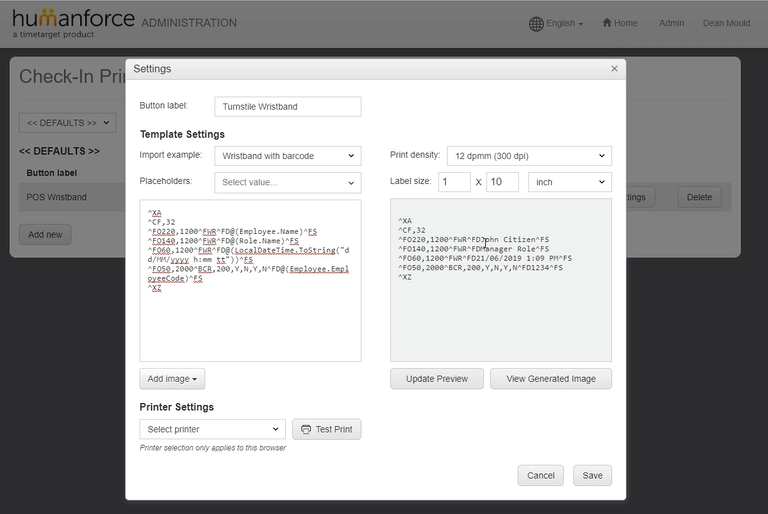The image size is (768, 514).
Task: Click the Delete button for POS Wristband
Action: pos(699,197)
